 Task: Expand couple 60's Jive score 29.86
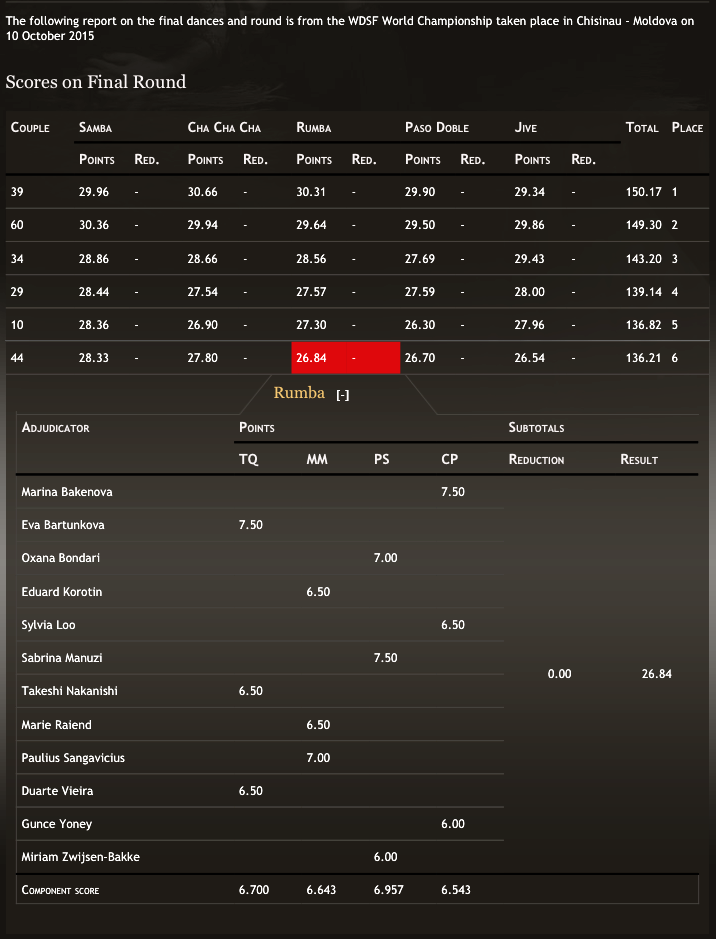coord(530,225)
